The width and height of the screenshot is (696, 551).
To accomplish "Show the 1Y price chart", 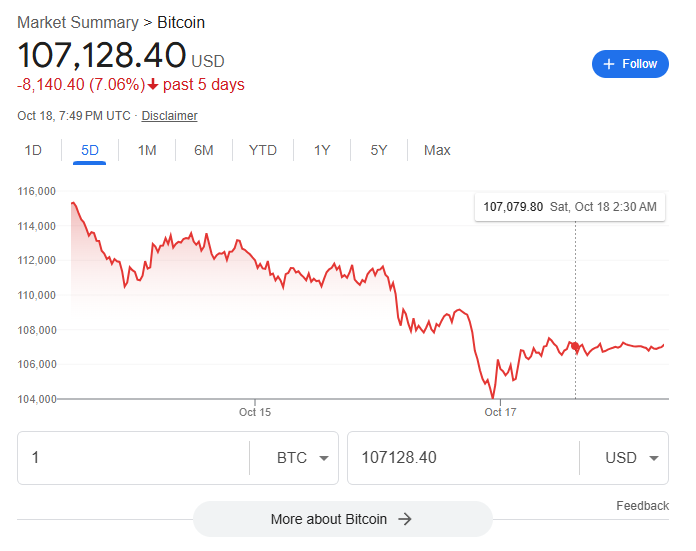I will 322,150.
